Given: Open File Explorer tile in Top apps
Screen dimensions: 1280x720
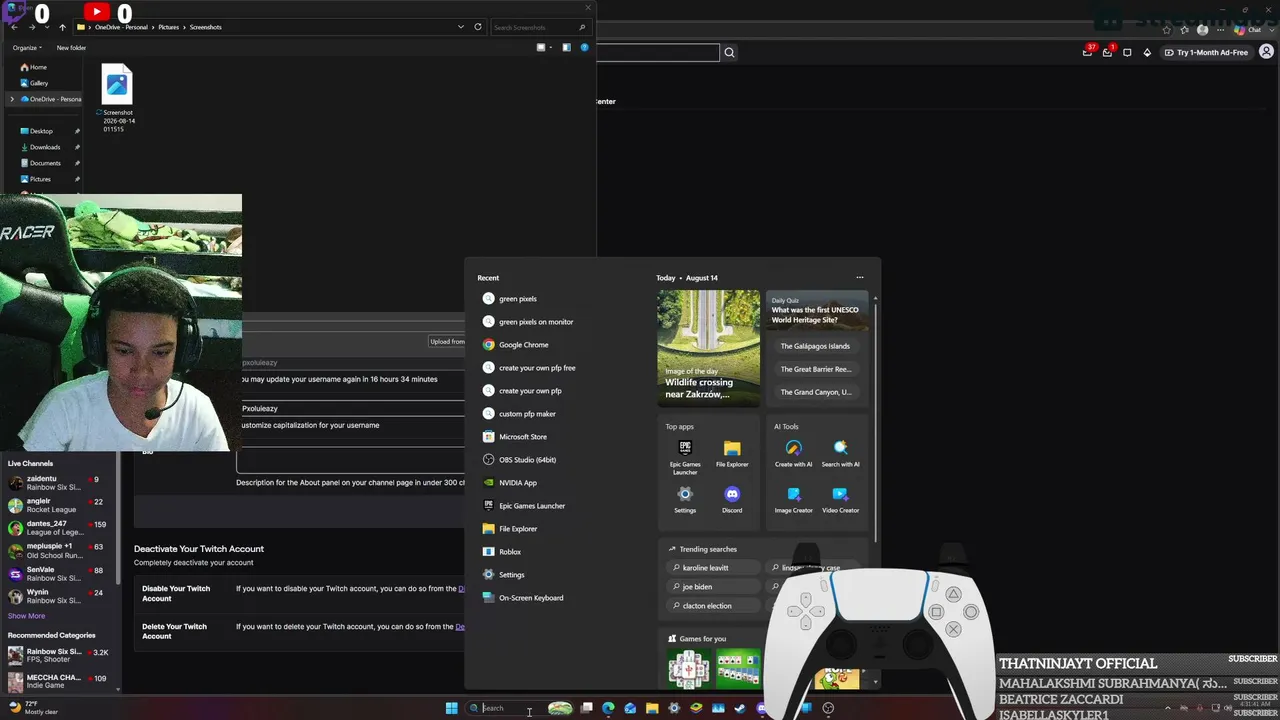Looking at the screenshot, I should pos(732,454).
